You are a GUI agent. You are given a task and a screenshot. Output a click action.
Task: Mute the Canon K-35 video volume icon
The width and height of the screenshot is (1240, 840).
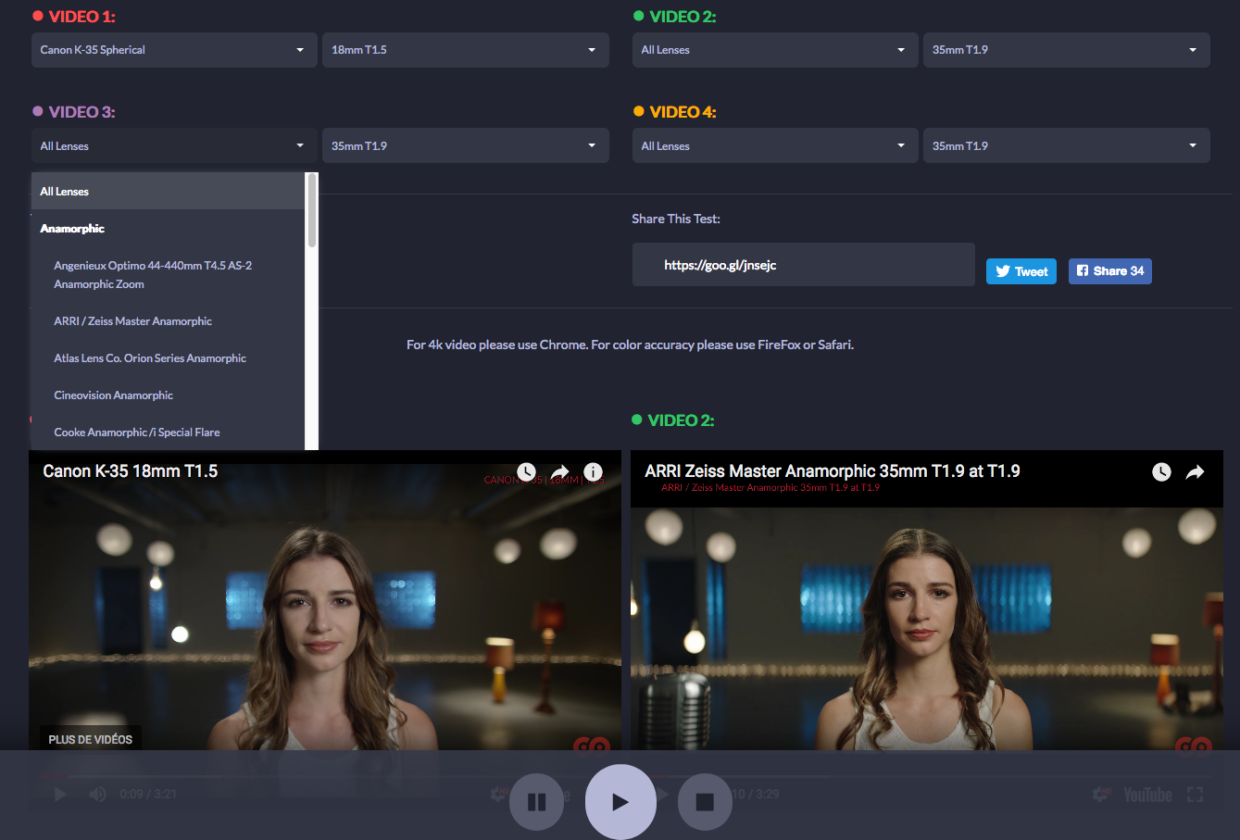pyautogui.click(x=97, y=795)
